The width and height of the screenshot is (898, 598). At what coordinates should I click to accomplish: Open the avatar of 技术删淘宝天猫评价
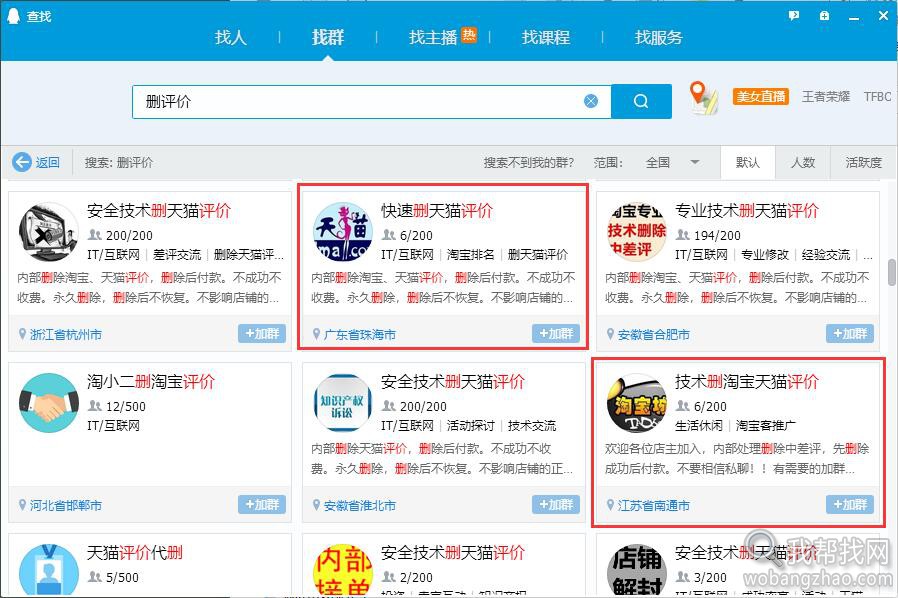[x=637, y=403]
